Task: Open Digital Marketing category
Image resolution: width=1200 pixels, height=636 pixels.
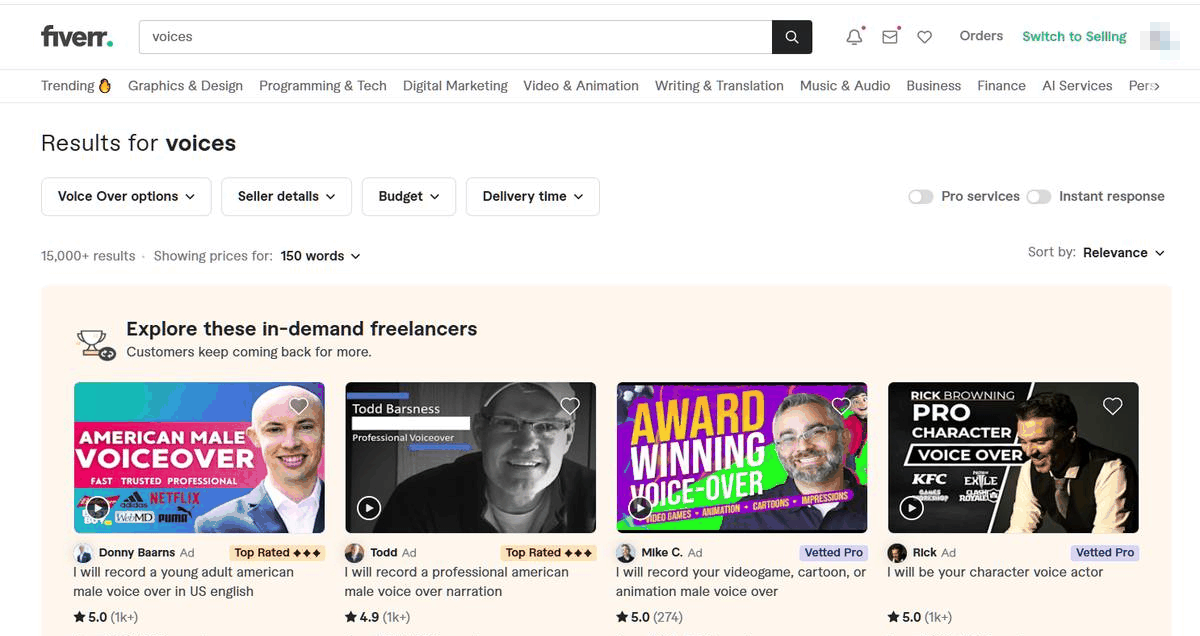Action: tap(455, 86)
